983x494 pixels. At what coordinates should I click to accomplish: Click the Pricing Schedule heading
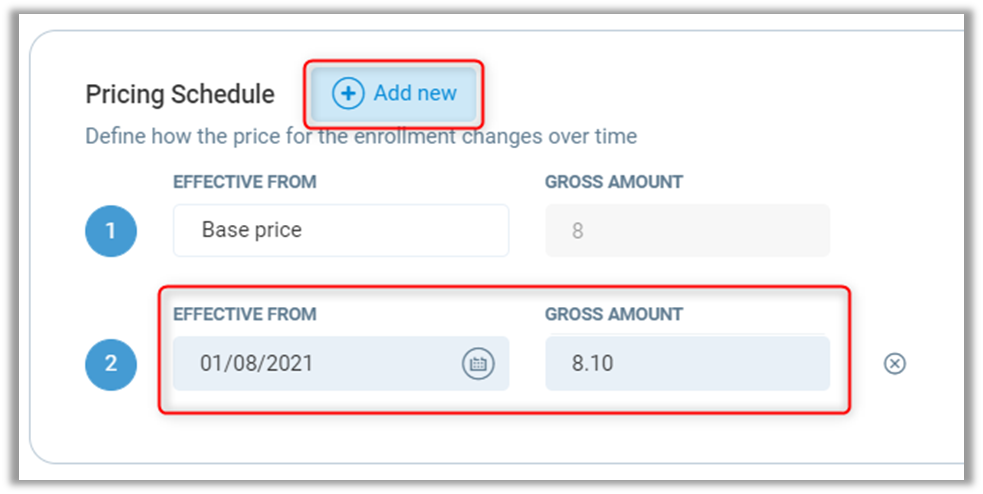tap(180, 94)
